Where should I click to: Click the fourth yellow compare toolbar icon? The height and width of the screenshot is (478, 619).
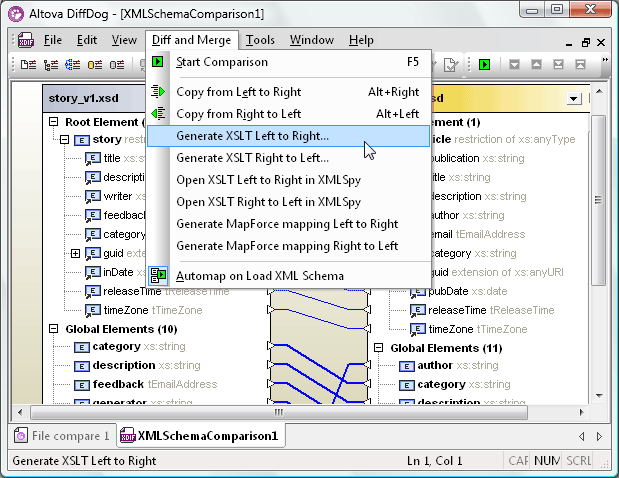(x=95, y=64)
